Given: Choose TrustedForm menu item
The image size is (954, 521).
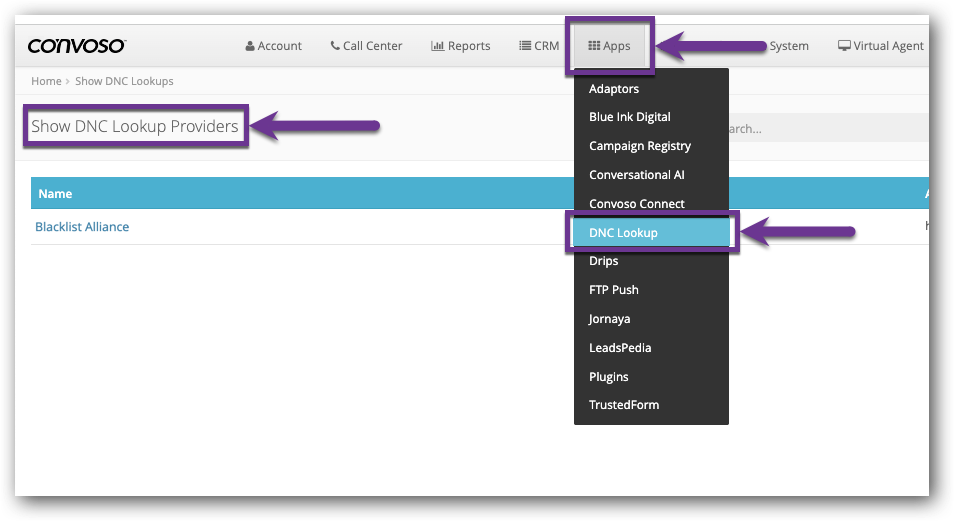Looking at the screenshot, I should tap(651, 405).
